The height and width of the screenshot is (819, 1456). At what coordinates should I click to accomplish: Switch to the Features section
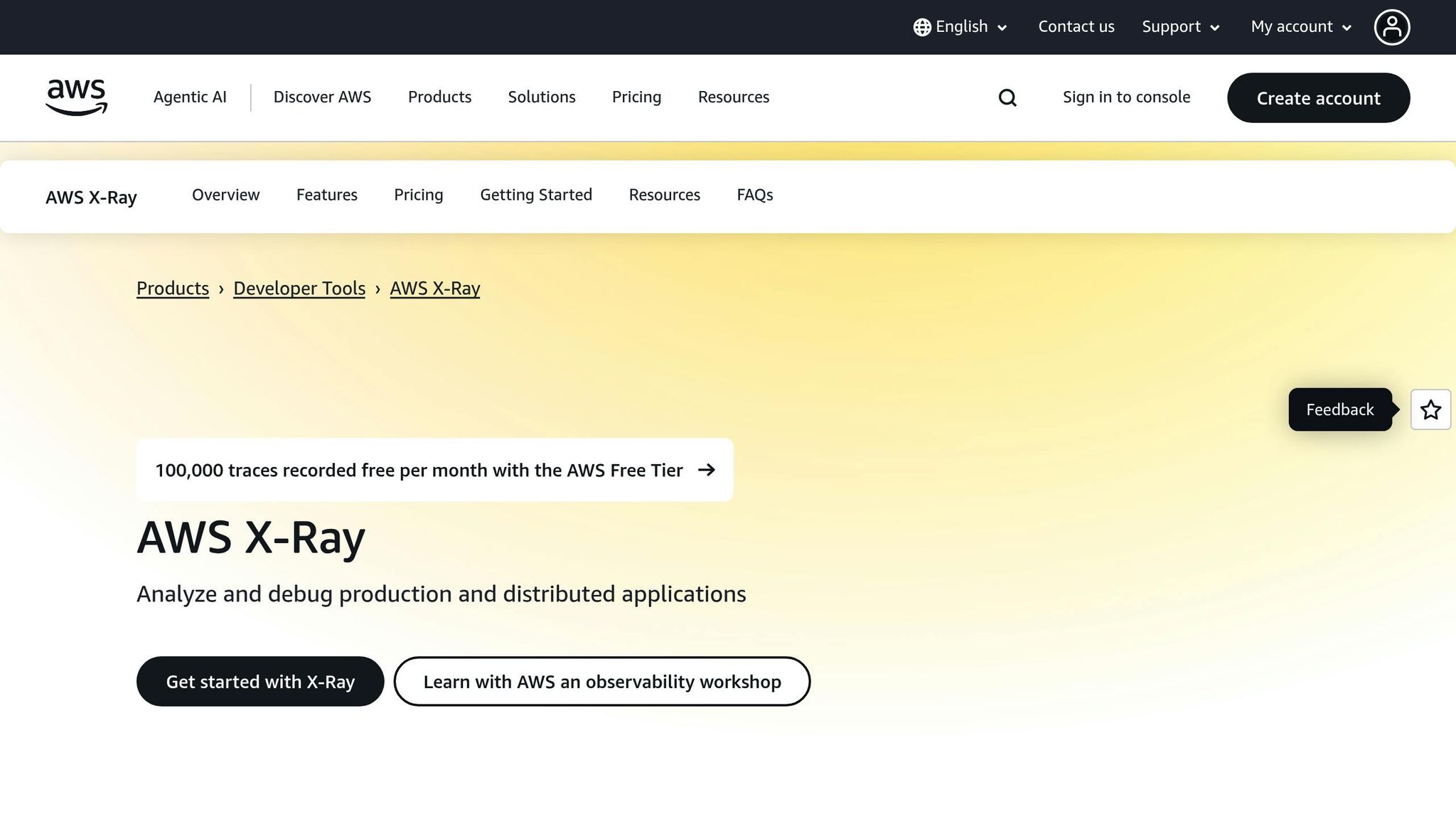point(326,195)
